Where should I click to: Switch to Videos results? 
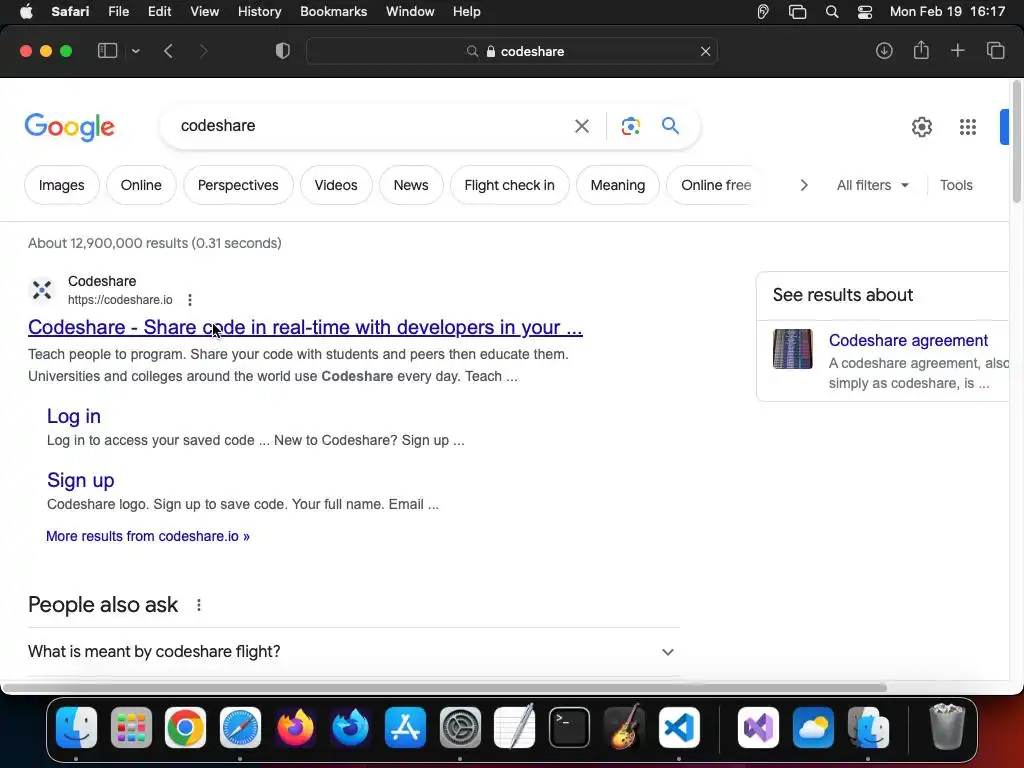pos(336,185)
